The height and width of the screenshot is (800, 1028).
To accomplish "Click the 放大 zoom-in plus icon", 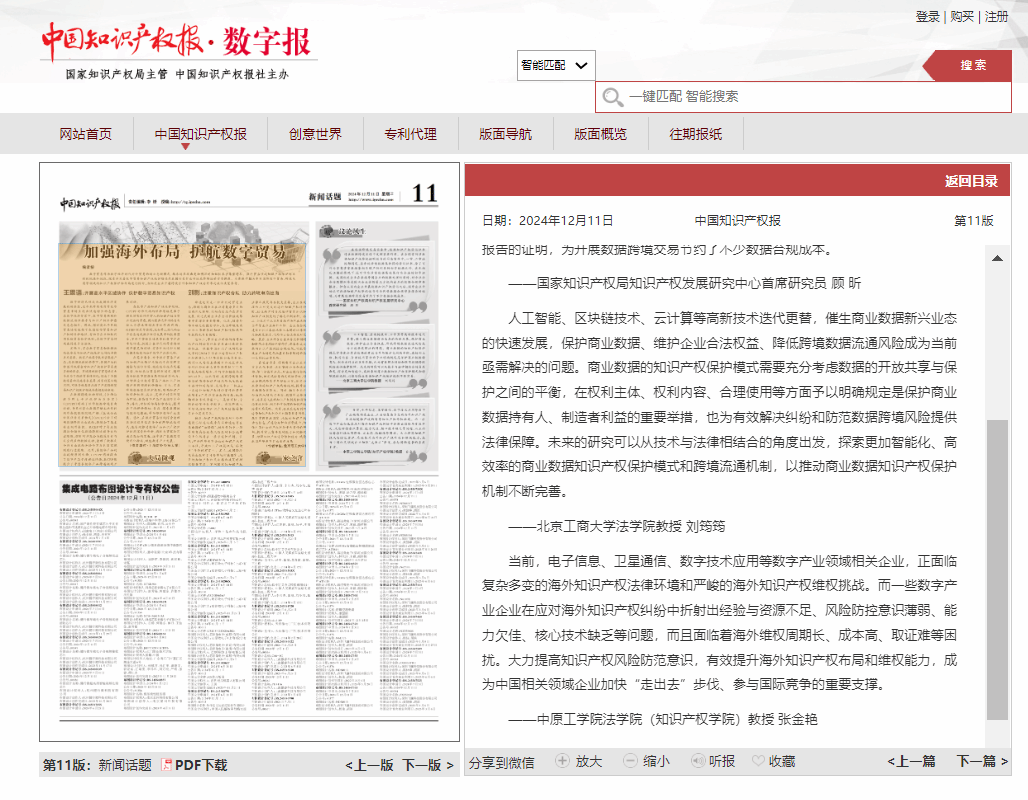I will pos(562,761).
